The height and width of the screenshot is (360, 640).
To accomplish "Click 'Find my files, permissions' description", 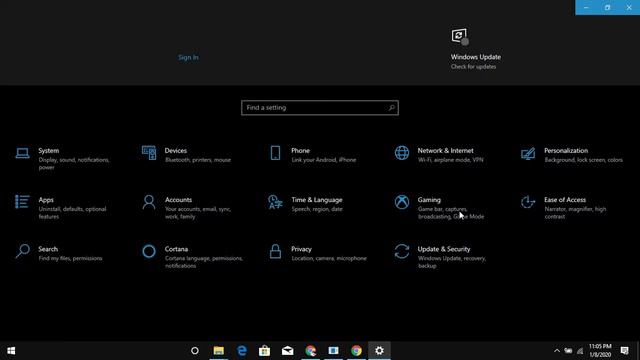I will pyautogui.click(x=70, y=258).
